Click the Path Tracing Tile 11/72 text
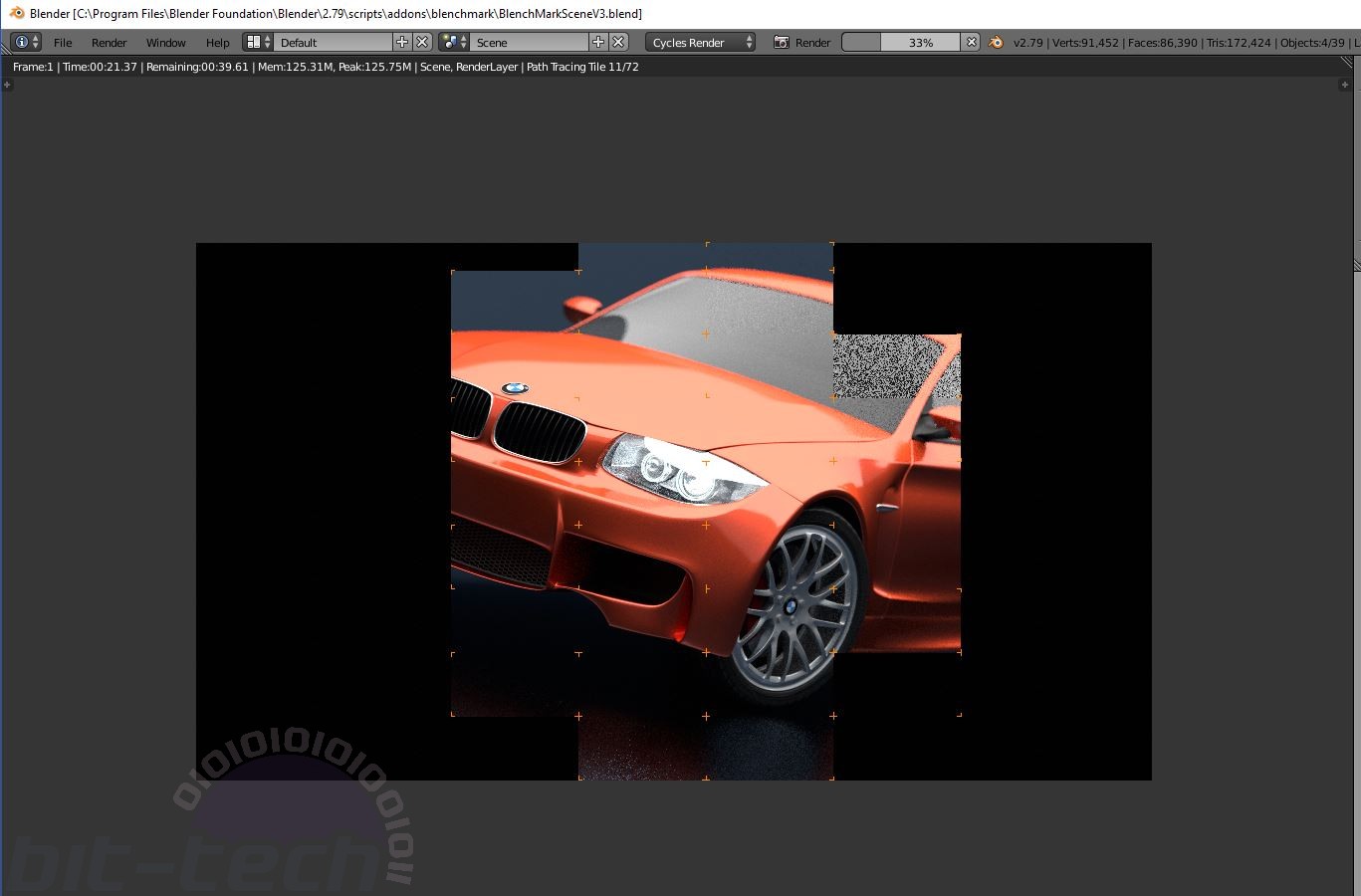This screenshot has width=1361, height=896. click(x=582, y=67)
